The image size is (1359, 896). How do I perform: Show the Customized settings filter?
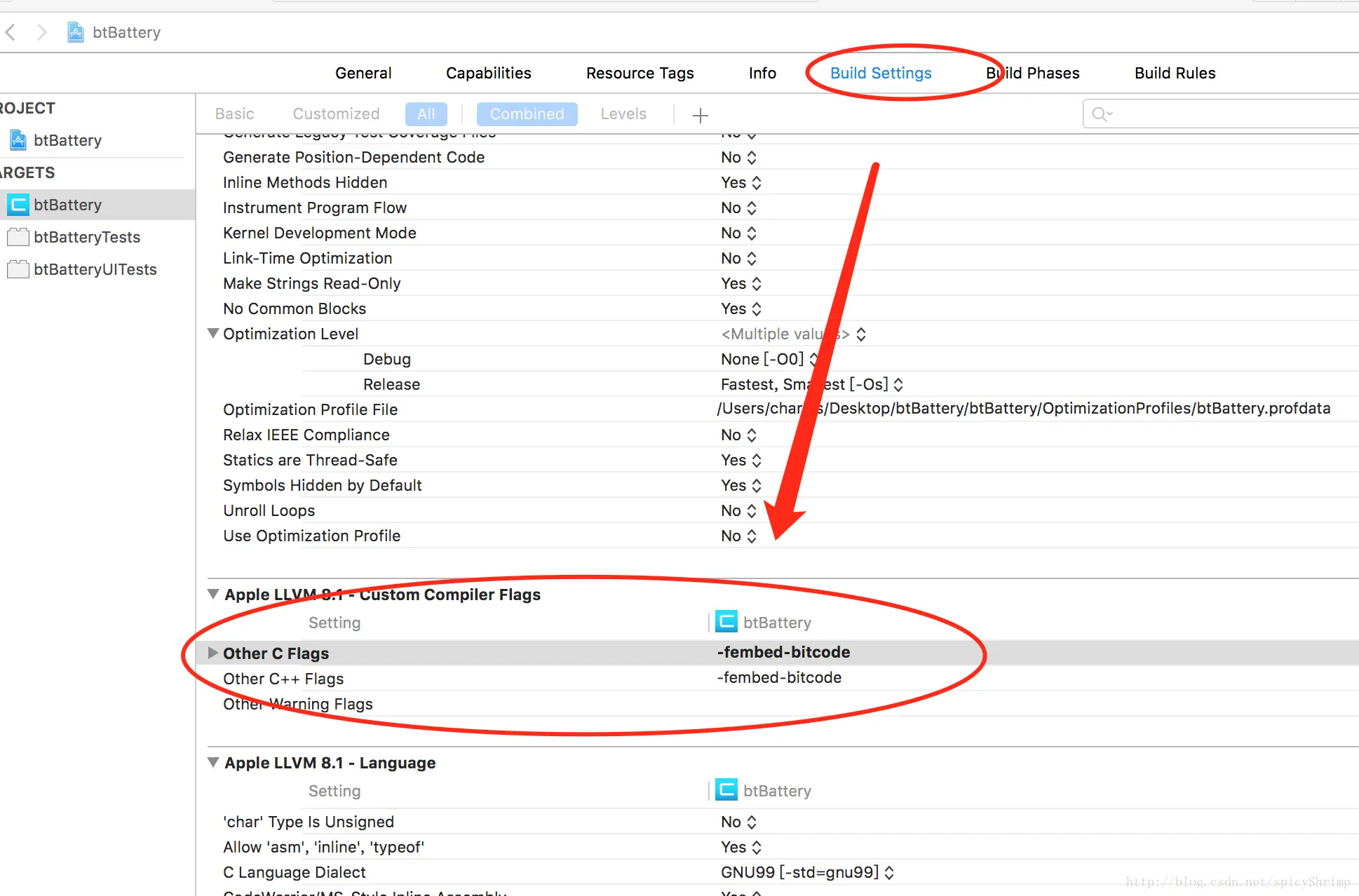coord(336,114)
